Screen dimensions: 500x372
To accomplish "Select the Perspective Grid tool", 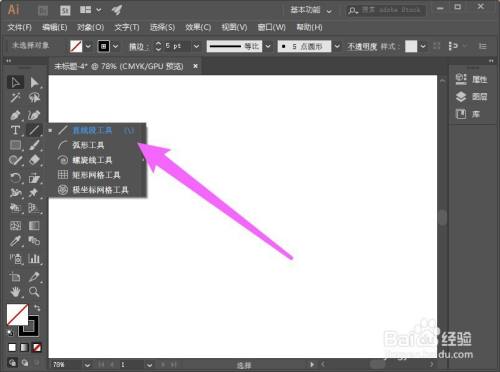I will click(x=34, y=208).
